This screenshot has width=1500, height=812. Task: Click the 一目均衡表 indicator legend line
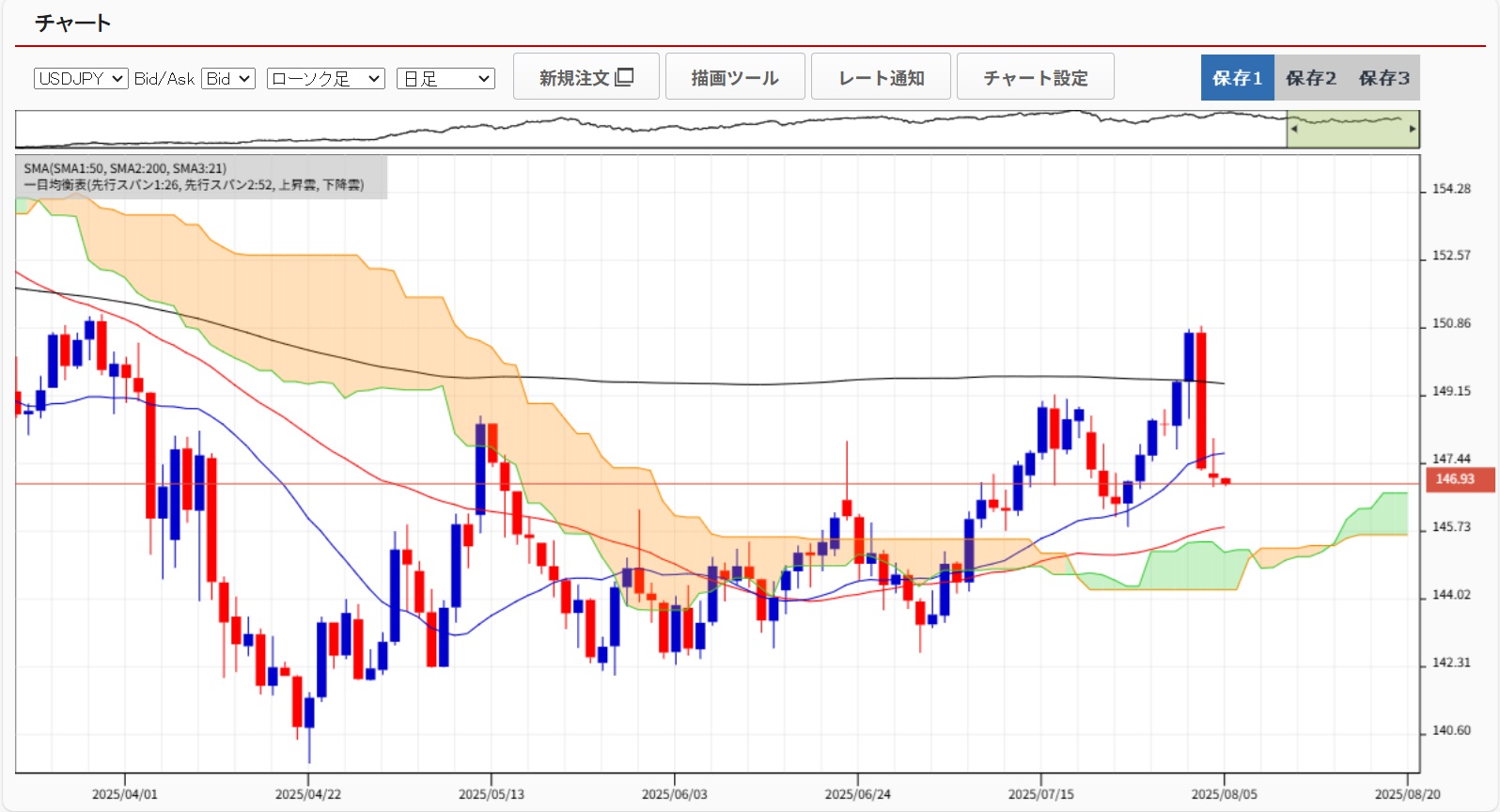coord(194,185)
